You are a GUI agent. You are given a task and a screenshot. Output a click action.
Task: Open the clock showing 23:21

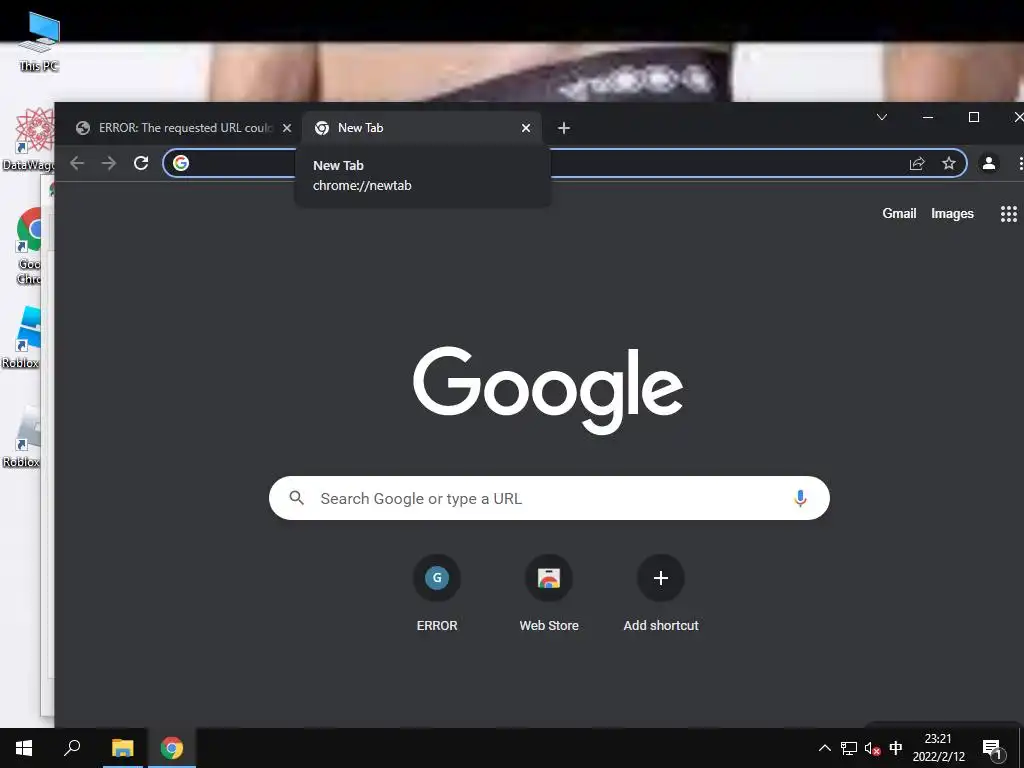[x=938, y=748]
